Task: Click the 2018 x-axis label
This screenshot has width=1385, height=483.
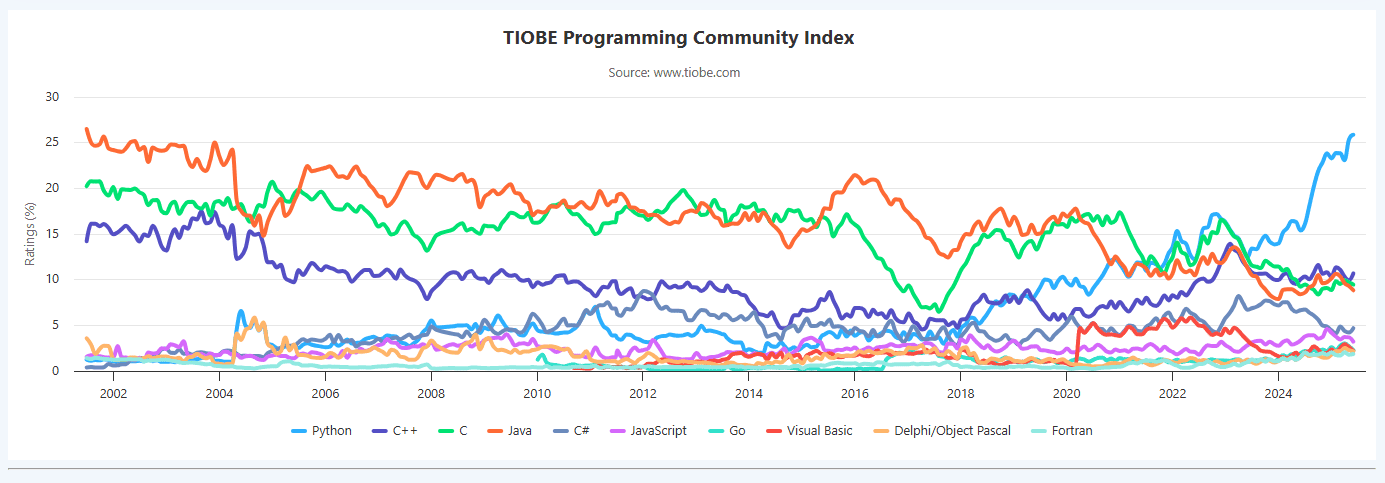Action: pyautogui.click(x=961, y=393)
